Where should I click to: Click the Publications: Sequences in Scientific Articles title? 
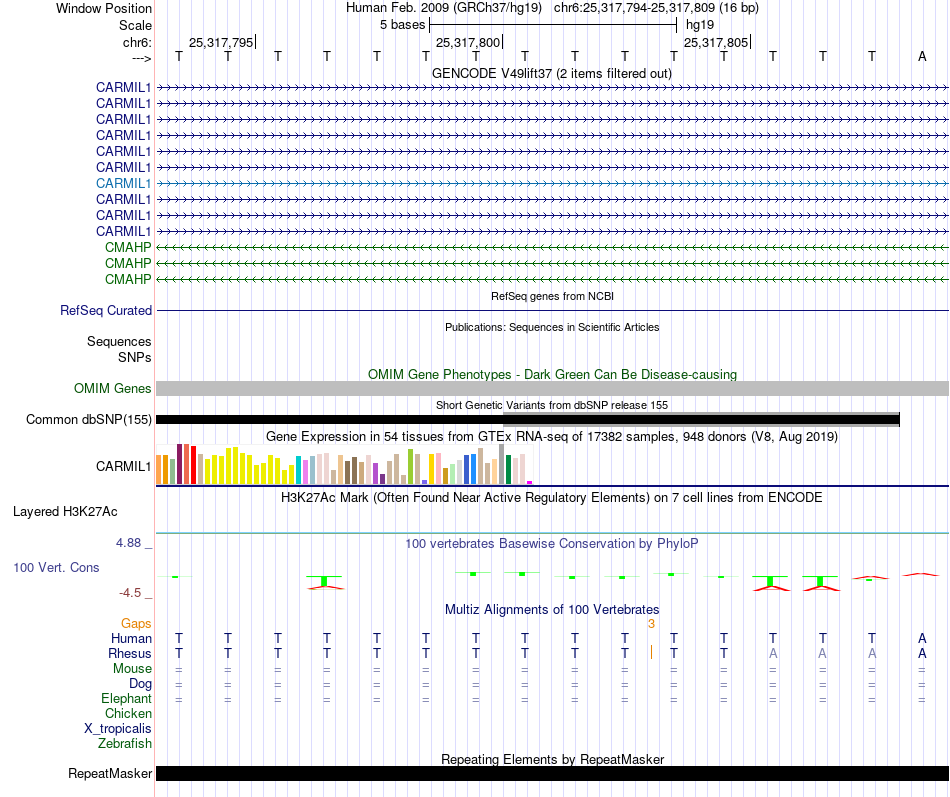click(552, 327)
